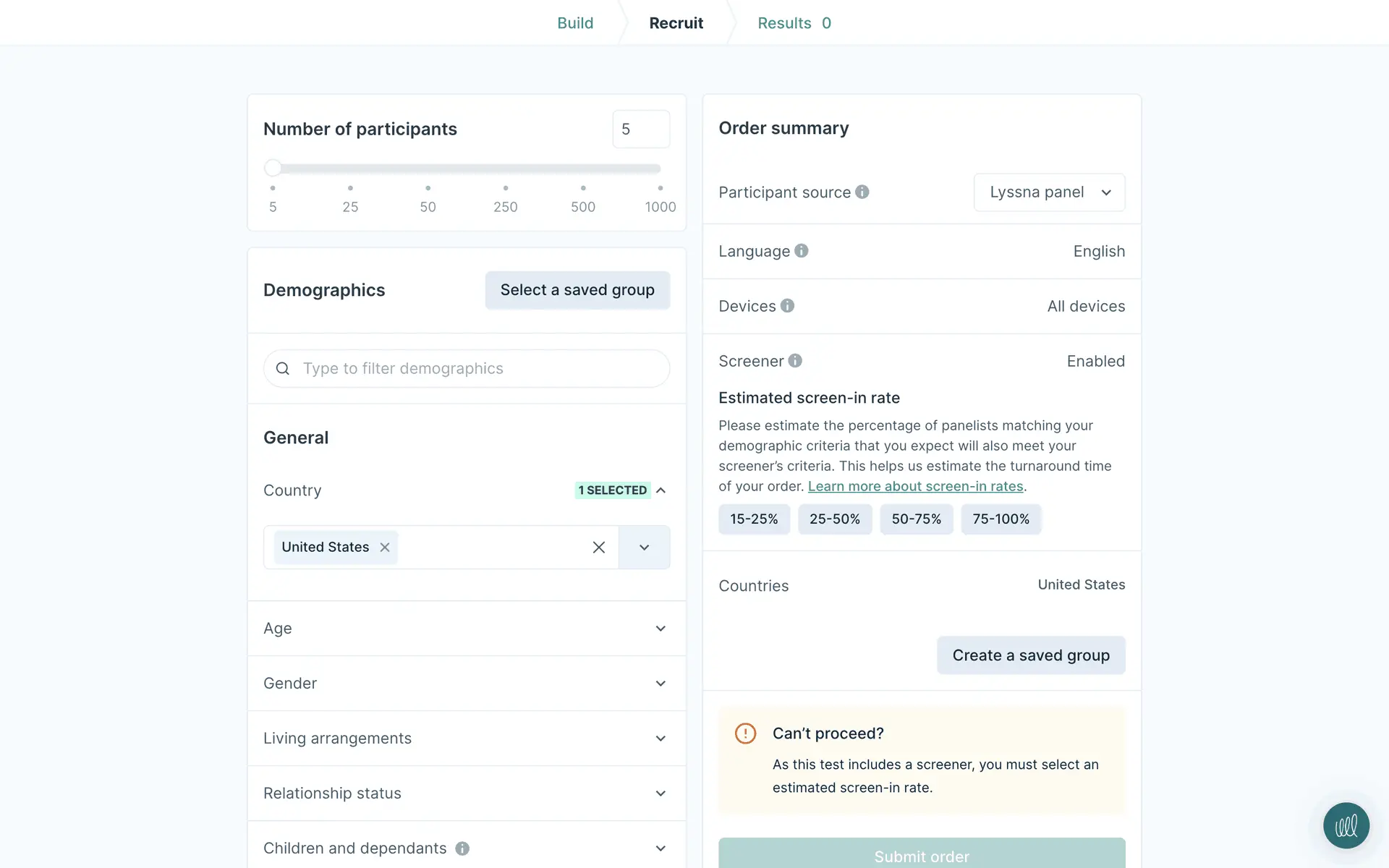Viewport: 1389px width, 868px height.
Task: Open the Lyssna panel source dropdown
Action: pos(1049,192)
